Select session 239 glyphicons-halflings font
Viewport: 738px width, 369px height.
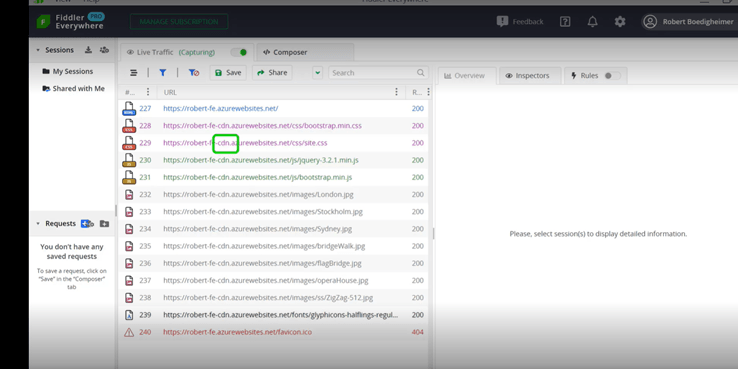pos(273,315)
